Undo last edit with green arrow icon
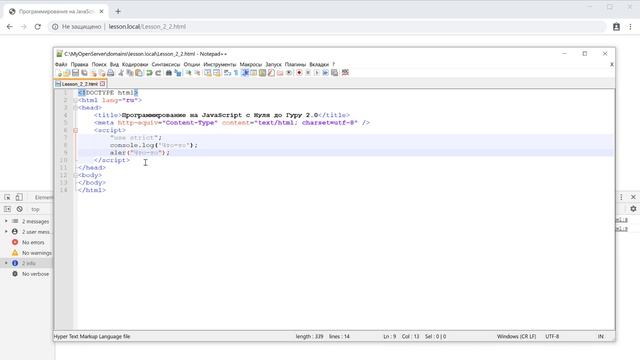The image size is (640, 360). click(x=149, y=73)
